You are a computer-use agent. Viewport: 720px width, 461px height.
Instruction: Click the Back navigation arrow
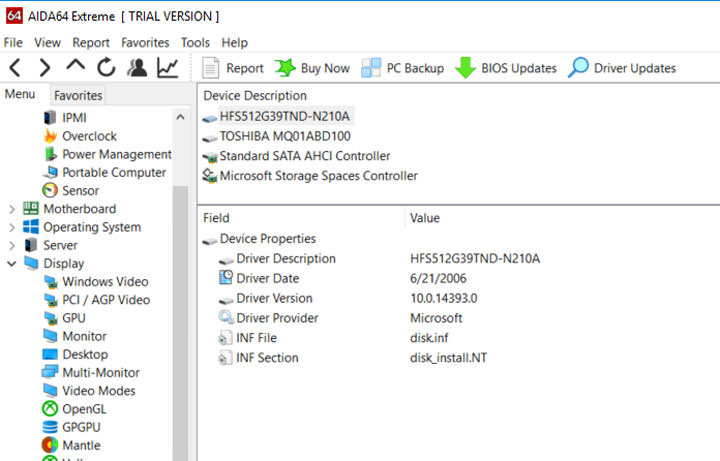(x=15, y=68)
